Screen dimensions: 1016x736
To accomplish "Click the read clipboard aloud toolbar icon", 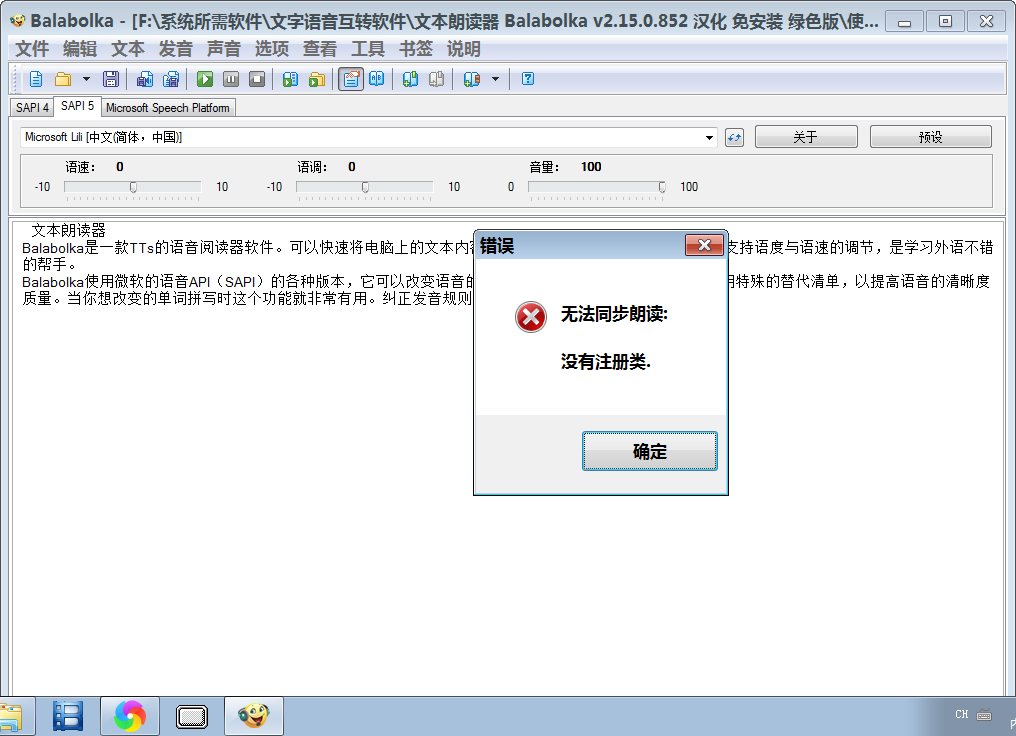I will click(290, 79).
